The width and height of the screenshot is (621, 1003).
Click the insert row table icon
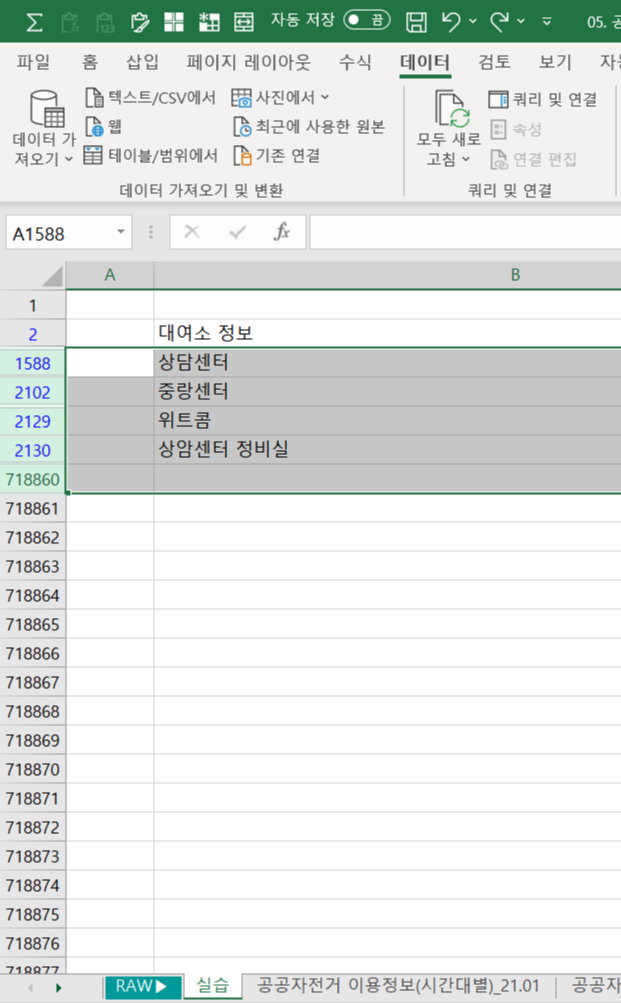[x=208, y=22]
